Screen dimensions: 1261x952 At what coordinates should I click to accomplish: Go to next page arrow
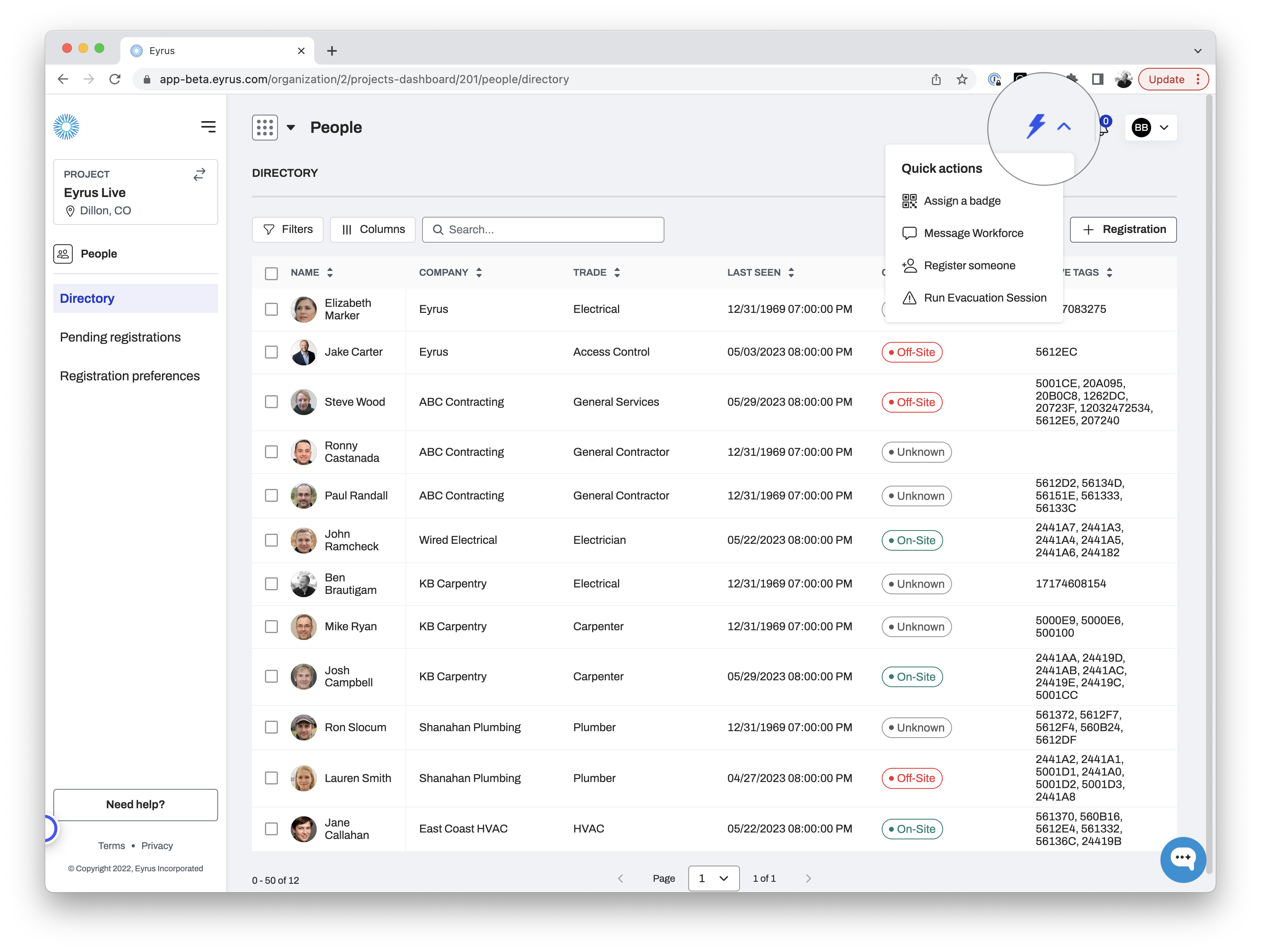(808, 878)
